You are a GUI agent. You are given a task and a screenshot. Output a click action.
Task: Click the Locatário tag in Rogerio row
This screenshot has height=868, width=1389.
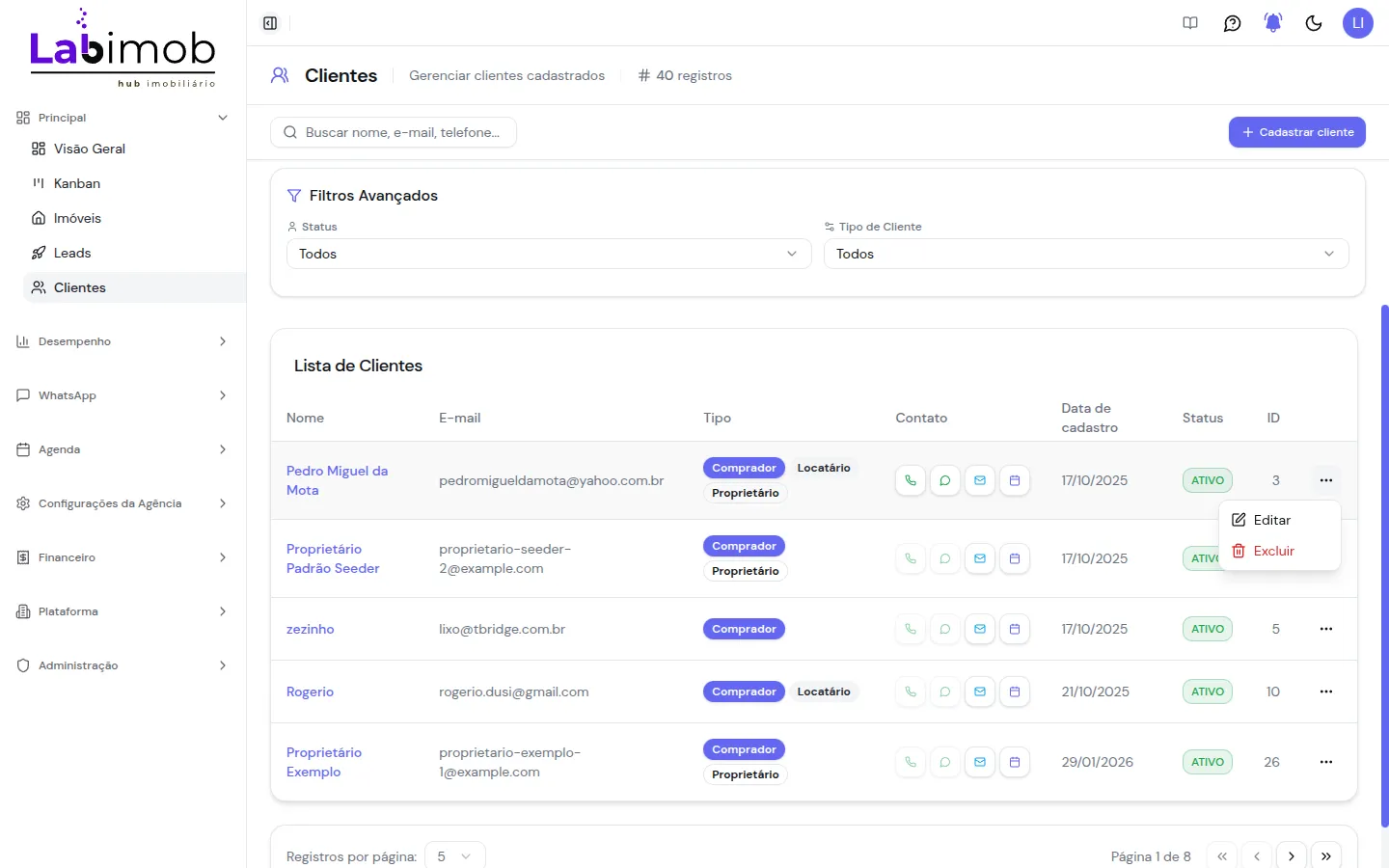pos(824,692)
